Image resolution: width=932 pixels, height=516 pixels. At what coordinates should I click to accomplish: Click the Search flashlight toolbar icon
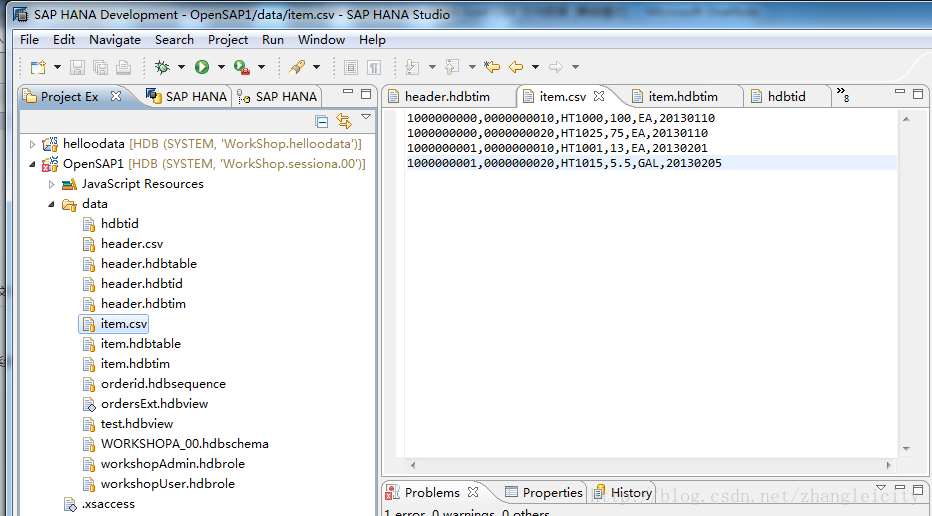pos(297,67)
